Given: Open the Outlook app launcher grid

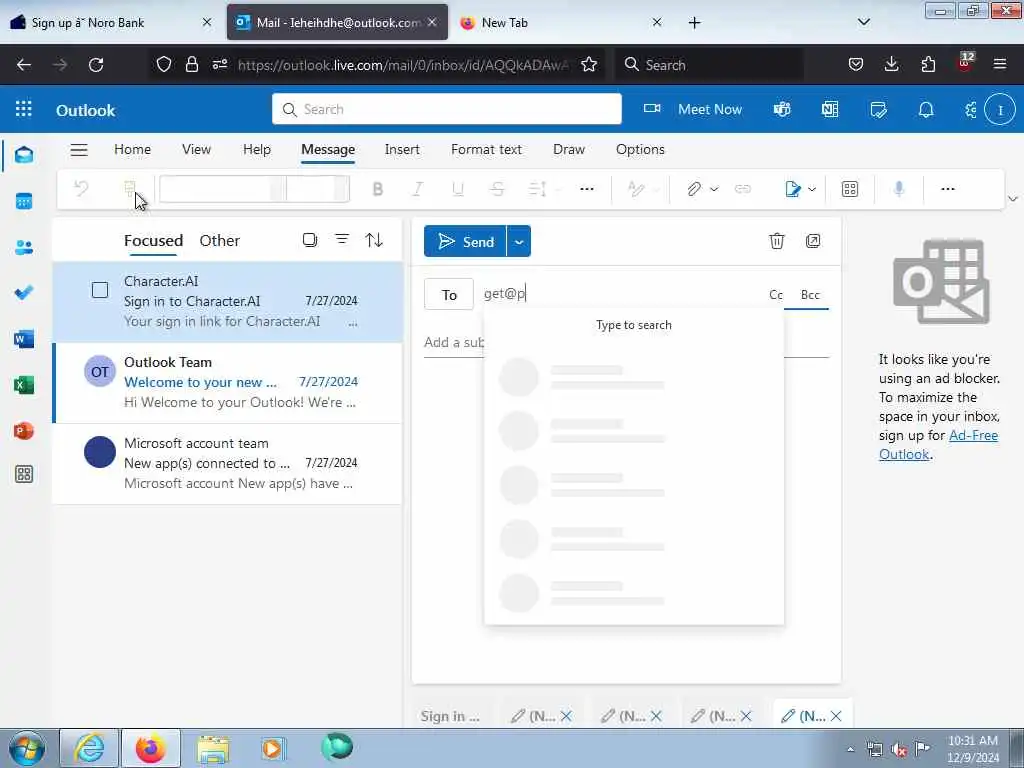Looking at the screenshot, I should 24,109.
